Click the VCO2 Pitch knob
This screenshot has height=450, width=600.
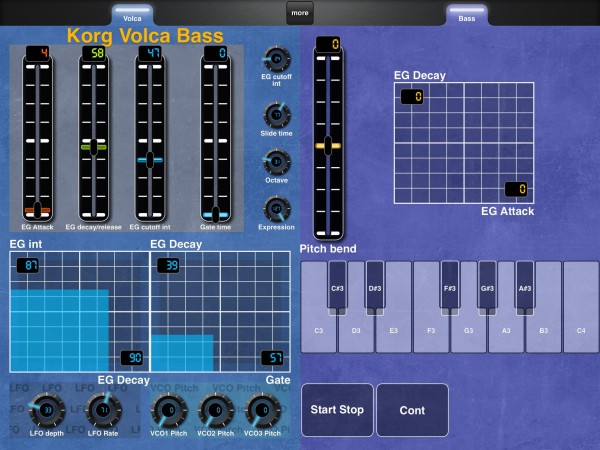pyautogui.click(x=216, y=410)
